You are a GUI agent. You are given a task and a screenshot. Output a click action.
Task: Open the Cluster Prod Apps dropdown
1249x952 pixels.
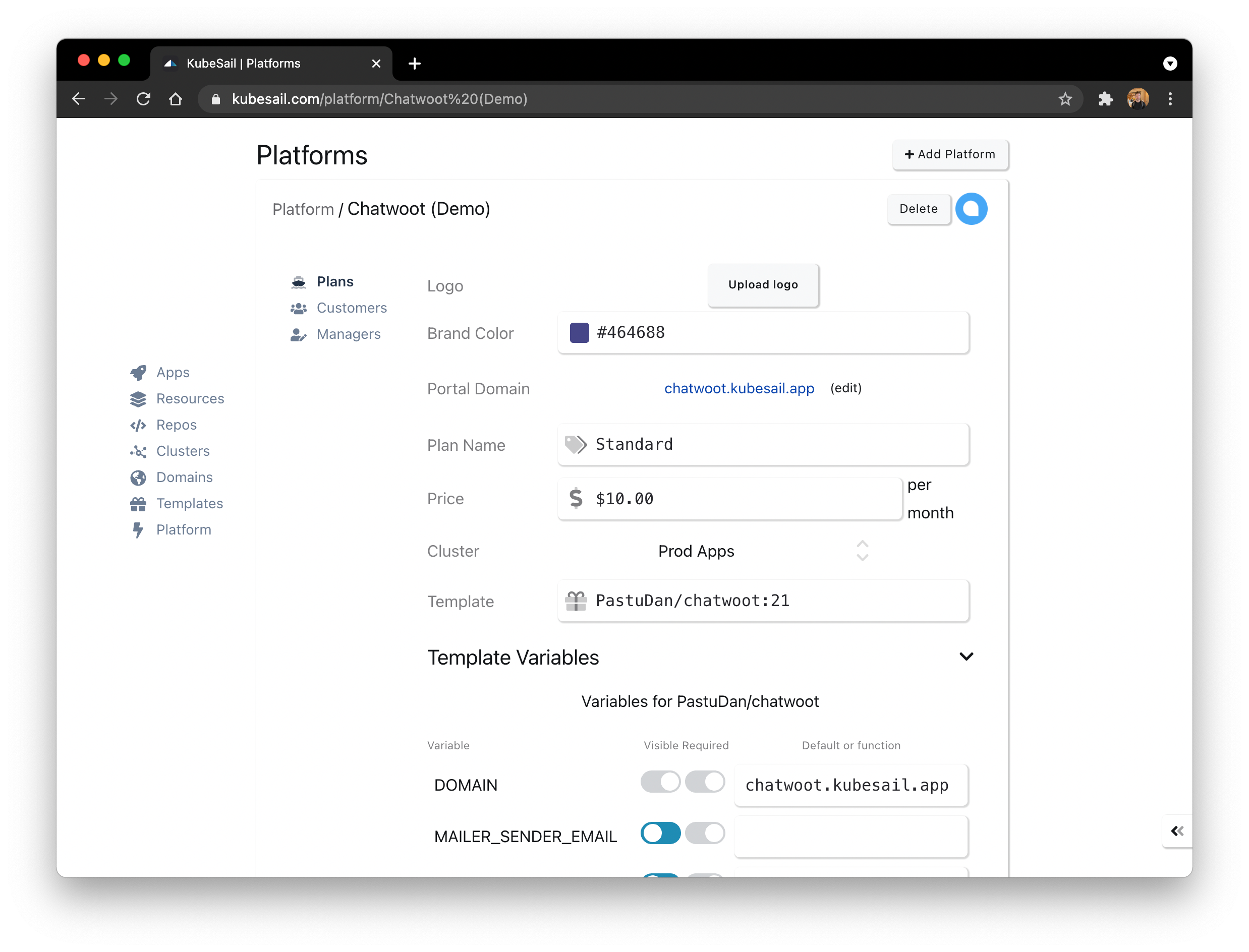click(763, 551)
